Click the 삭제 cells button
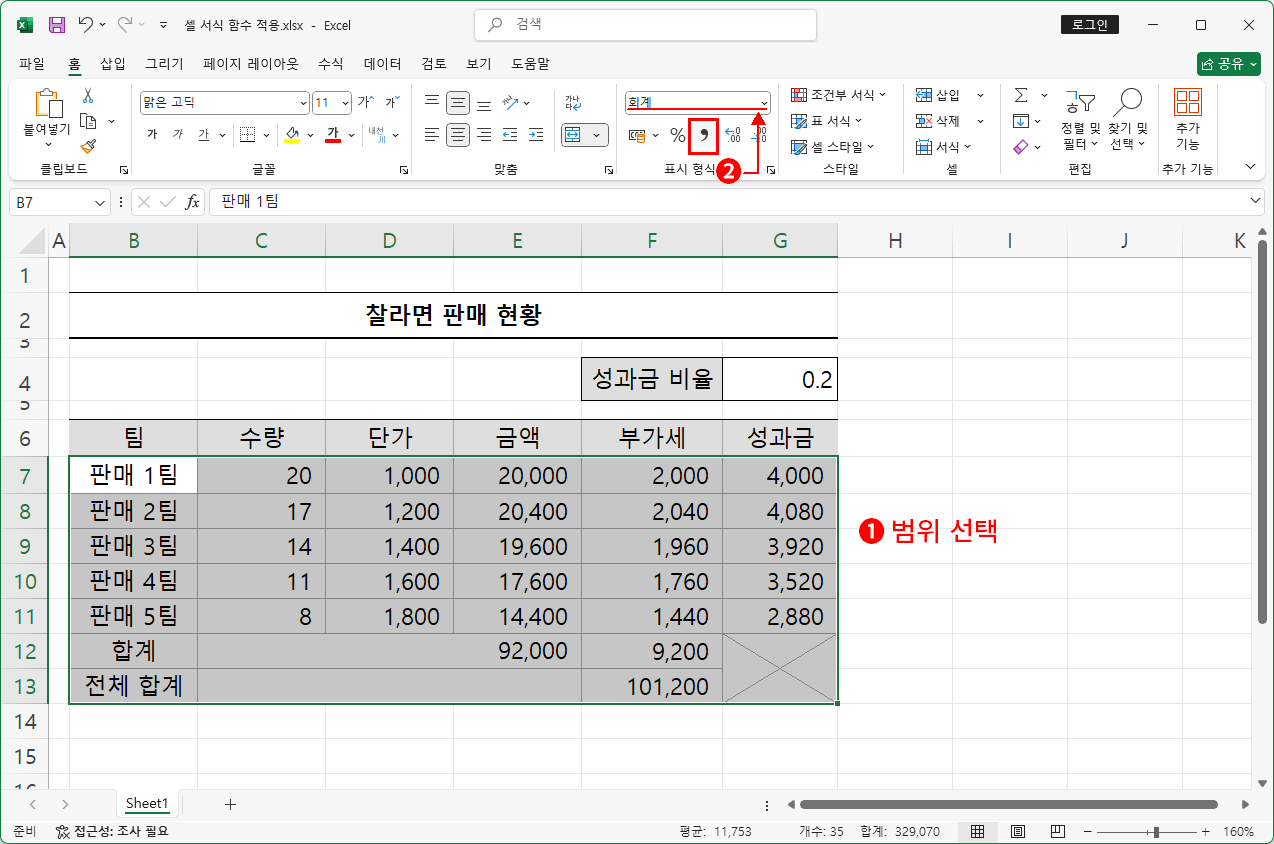 (x=938, y=121)
